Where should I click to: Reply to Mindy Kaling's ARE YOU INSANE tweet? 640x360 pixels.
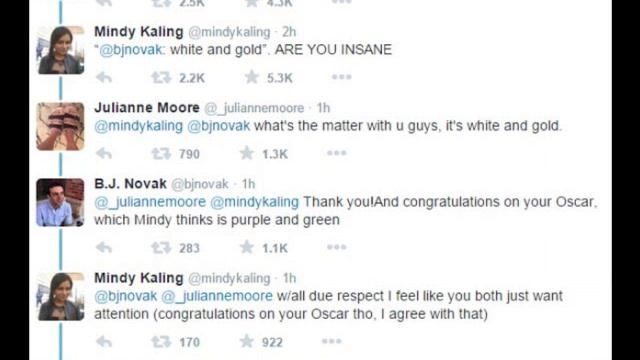(104, 77)
